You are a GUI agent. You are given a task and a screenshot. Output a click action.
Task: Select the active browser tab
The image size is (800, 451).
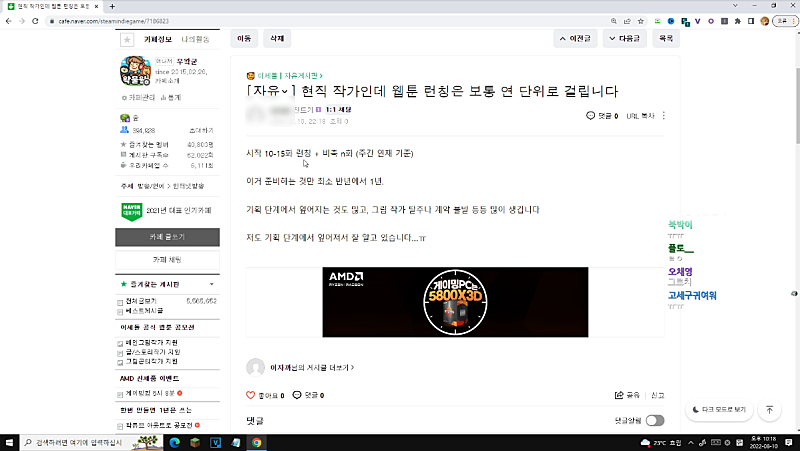click(54, 6)
